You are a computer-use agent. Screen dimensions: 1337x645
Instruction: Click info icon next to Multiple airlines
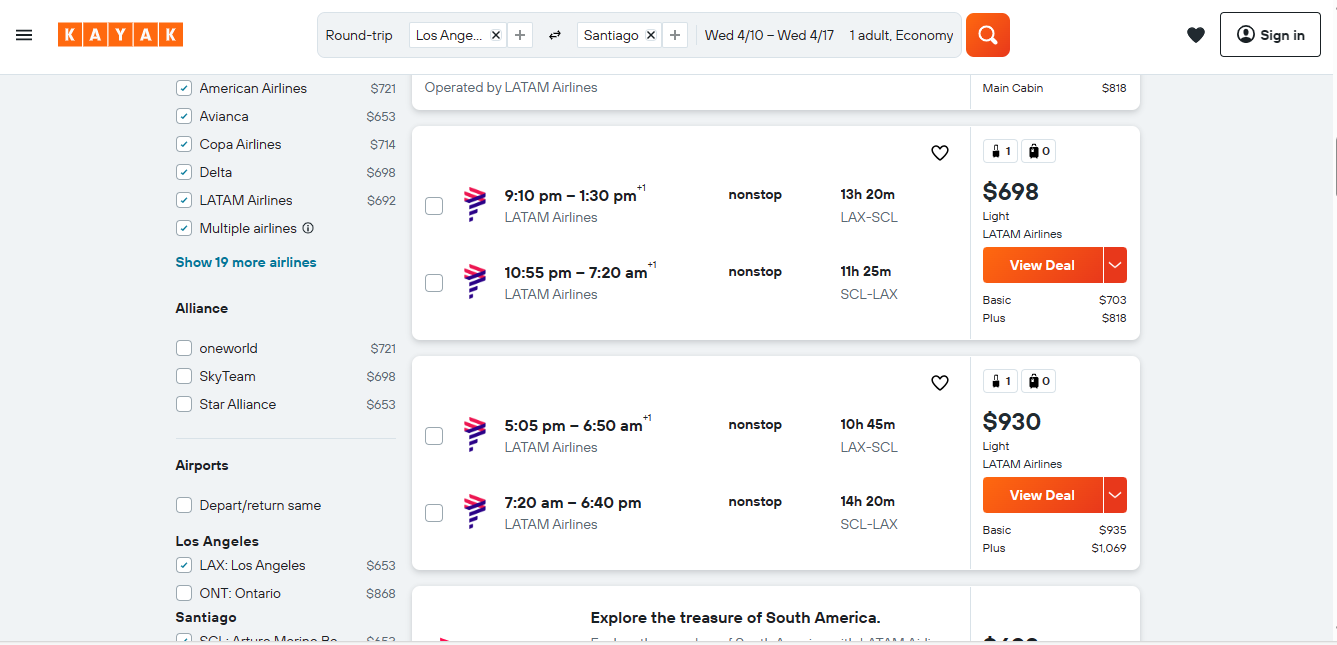pyautogui.click(x=308, y=228)
